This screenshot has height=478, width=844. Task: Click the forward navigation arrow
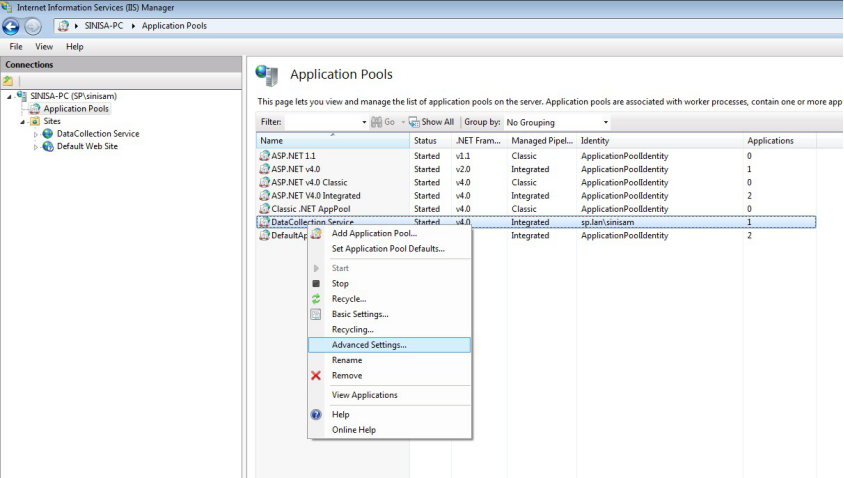(x=33, y=26)
